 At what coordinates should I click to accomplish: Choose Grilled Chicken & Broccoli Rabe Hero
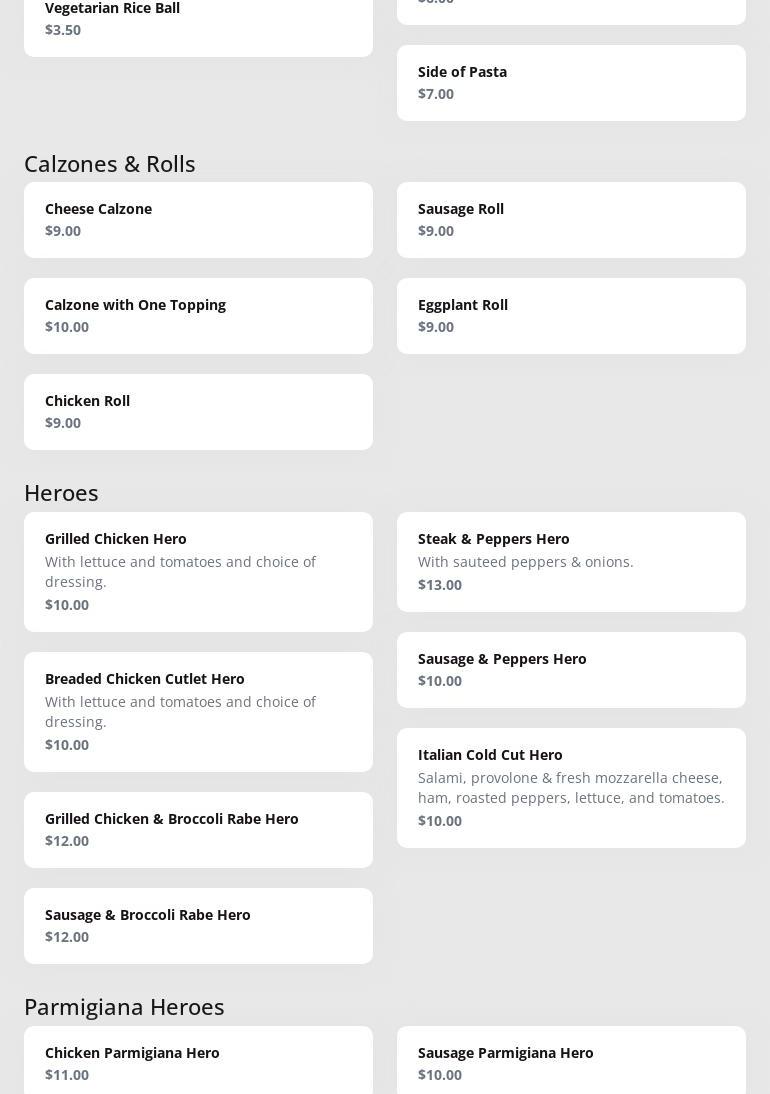pos(198,830)
